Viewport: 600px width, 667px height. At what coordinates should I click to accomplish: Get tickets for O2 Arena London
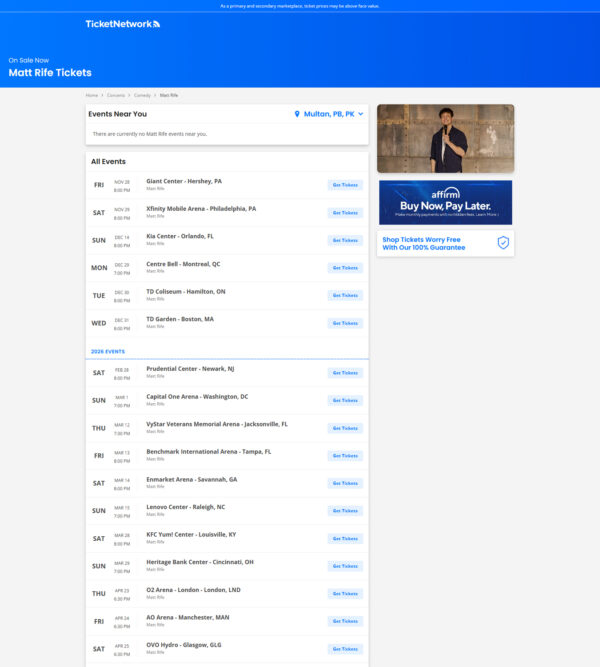[x=345, y=594]
